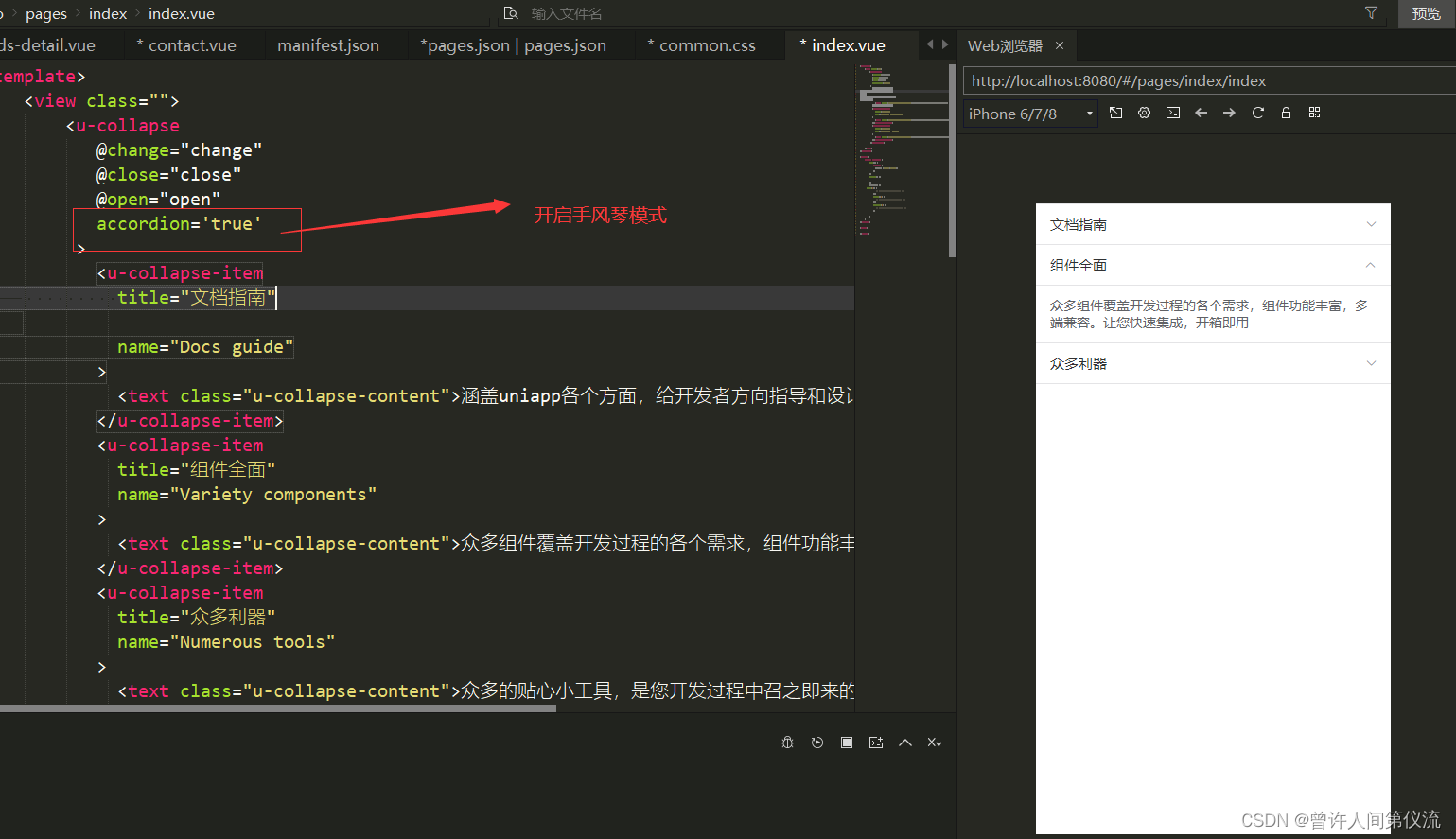
Task: Click the QR code icon in browser toolbar
Action: [1314, 113]
